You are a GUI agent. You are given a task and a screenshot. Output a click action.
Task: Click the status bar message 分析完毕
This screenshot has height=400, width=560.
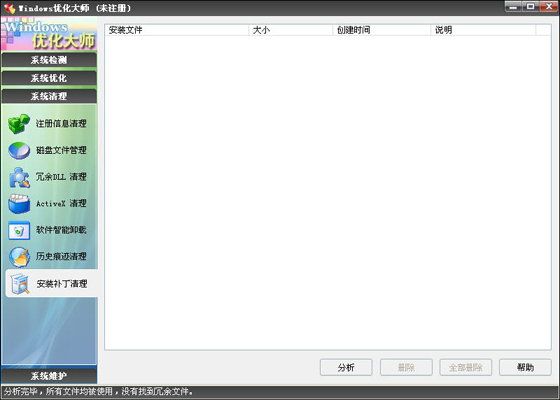click(99, 391)
